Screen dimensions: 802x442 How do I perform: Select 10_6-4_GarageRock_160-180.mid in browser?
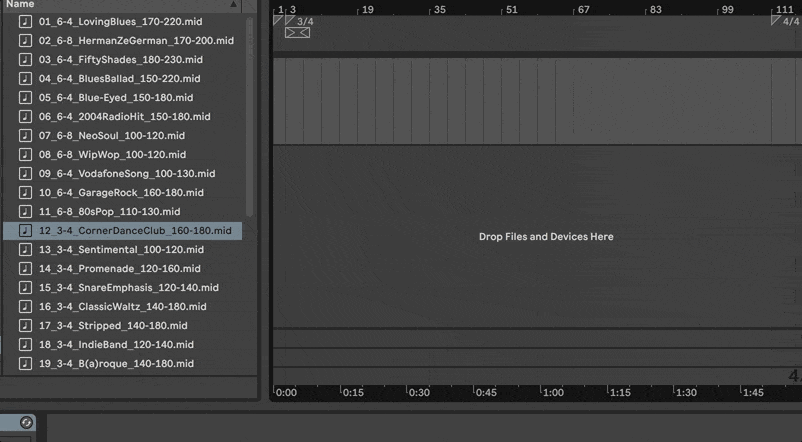[123, 192]
